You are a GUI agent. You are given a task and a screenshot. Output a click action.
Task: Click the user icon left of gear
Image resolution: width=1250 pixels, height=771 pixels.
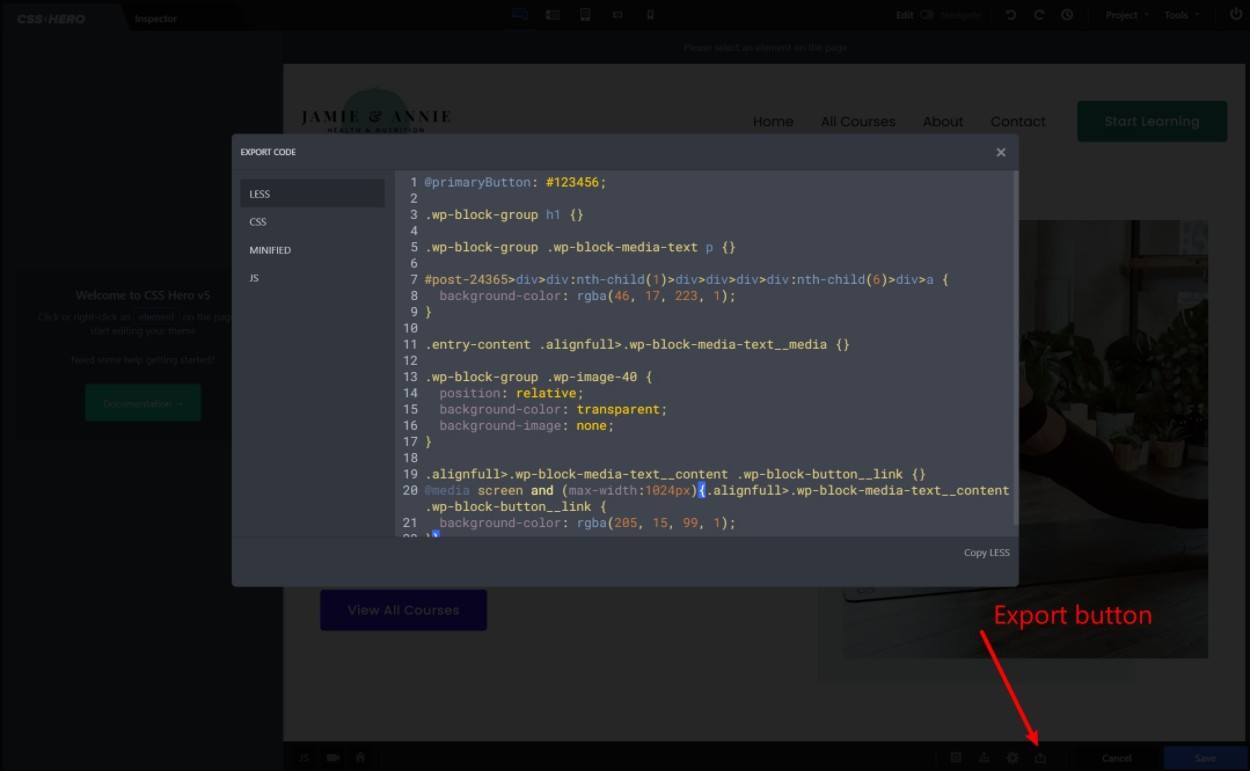pyautogui.click(x=984, y=758)
